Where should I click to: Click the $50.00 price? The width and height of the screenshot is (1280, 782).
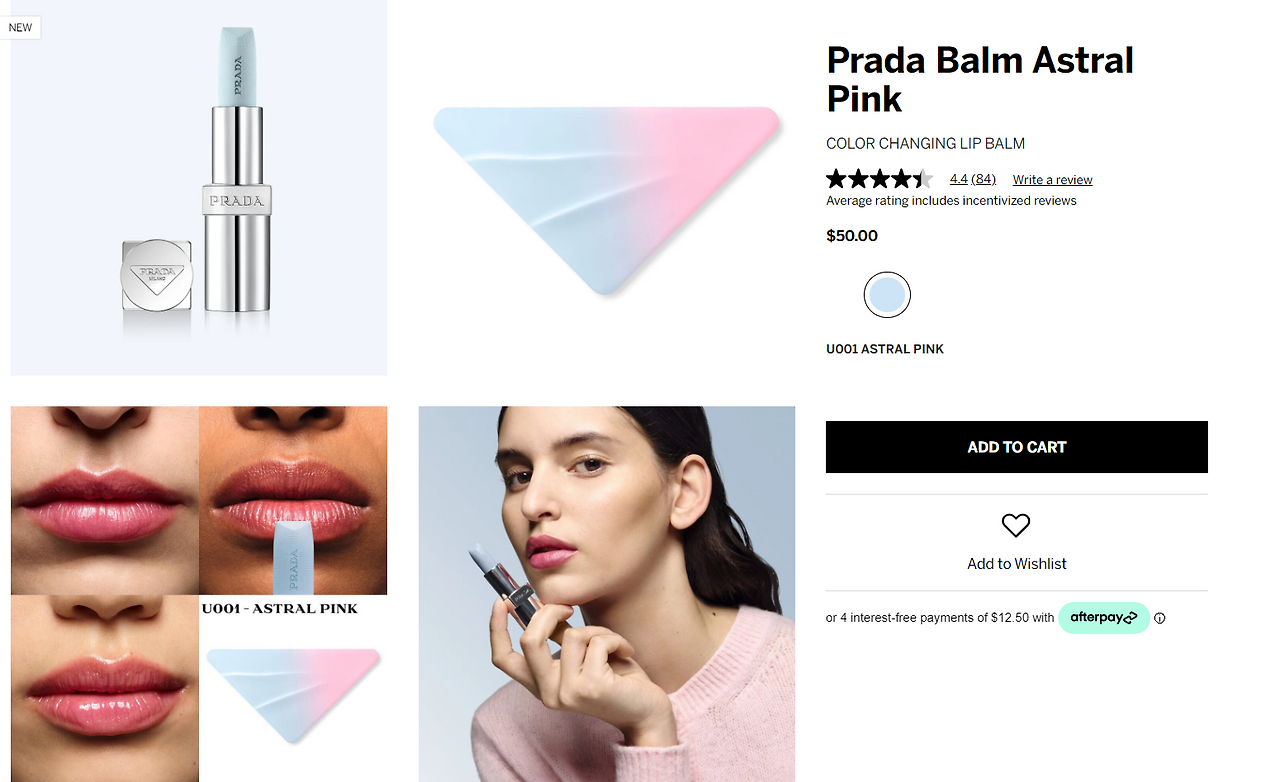tap(852, 236)
